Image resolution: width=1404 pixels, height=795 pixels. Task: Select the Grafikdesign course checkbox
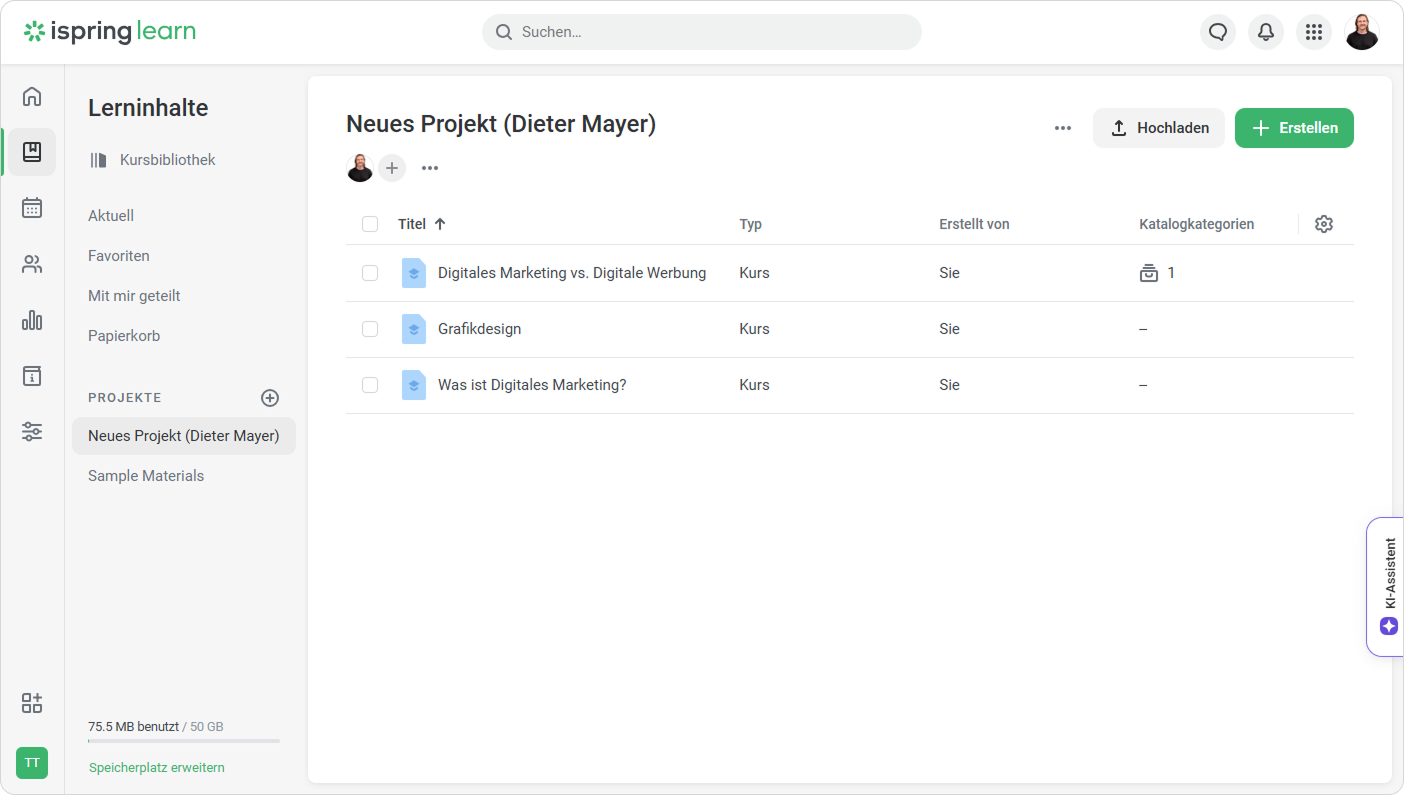[x=370, y=329]
